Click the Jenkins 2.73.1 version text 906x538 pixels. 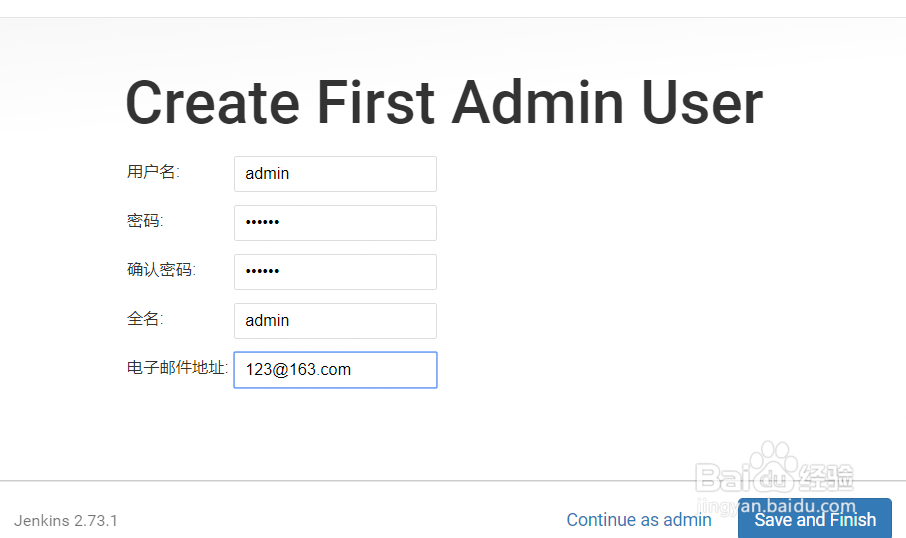coord(66,521)
